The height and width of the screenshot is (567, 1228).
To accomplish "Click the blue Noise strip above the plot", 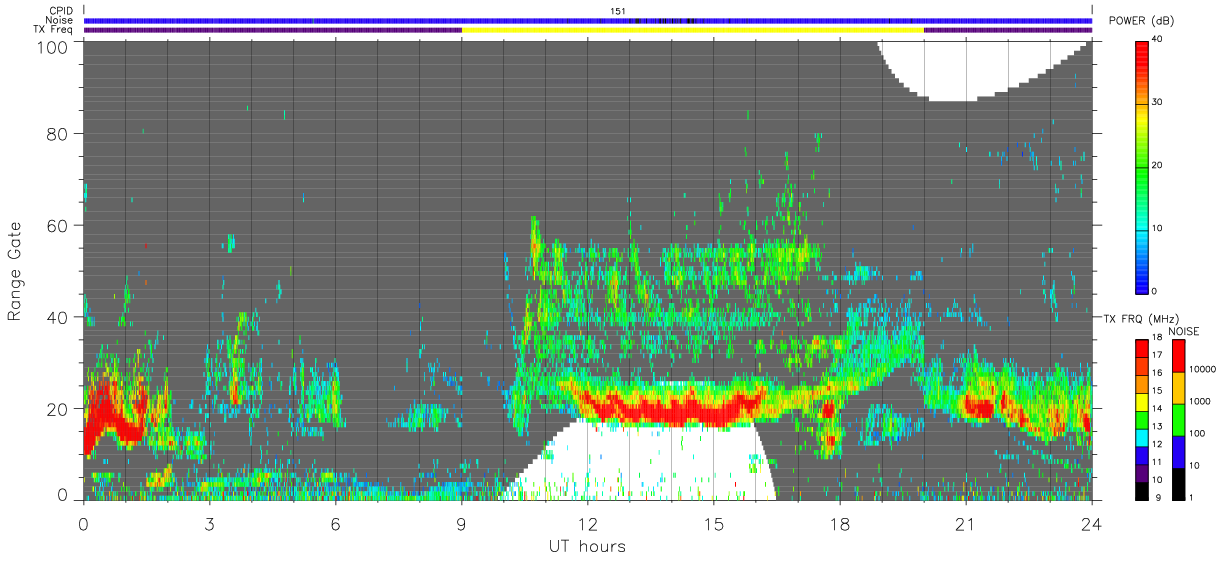I will point(588,20).
